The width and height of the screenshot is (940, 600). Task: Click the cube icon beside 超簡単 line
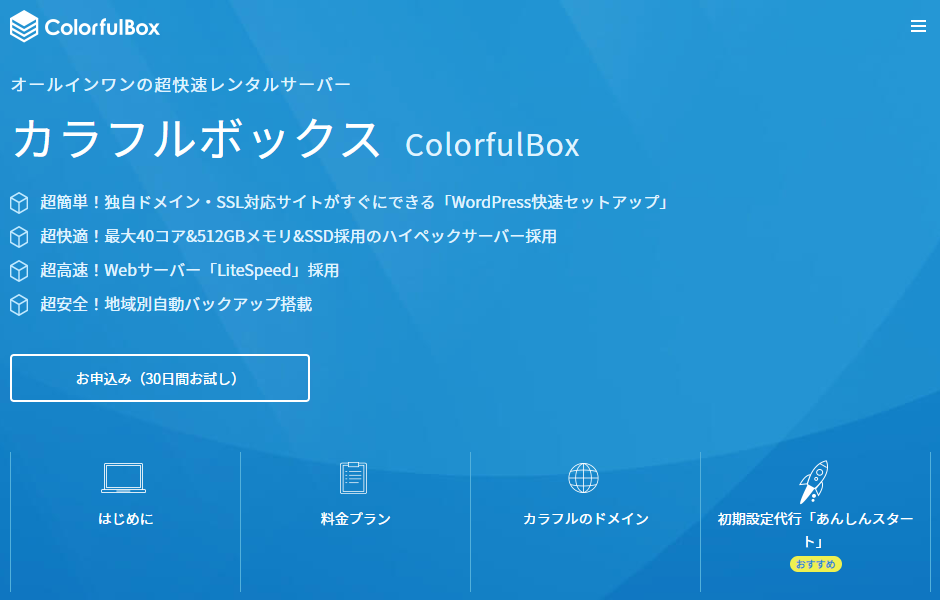tap(19, 203)
